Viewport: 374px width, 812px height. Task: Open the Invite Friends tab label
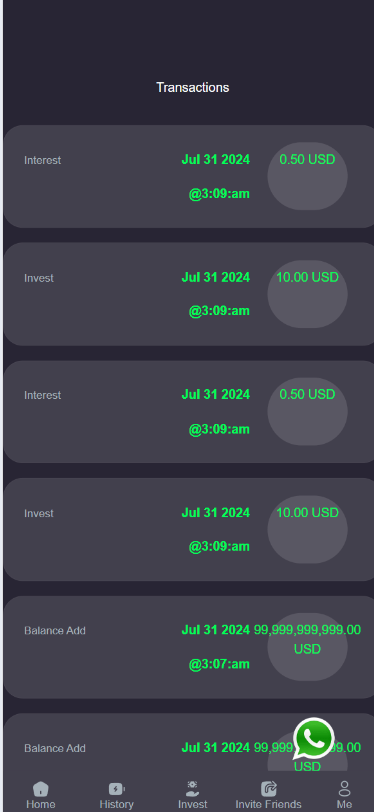pyautogui.click(x=268, y=804)
